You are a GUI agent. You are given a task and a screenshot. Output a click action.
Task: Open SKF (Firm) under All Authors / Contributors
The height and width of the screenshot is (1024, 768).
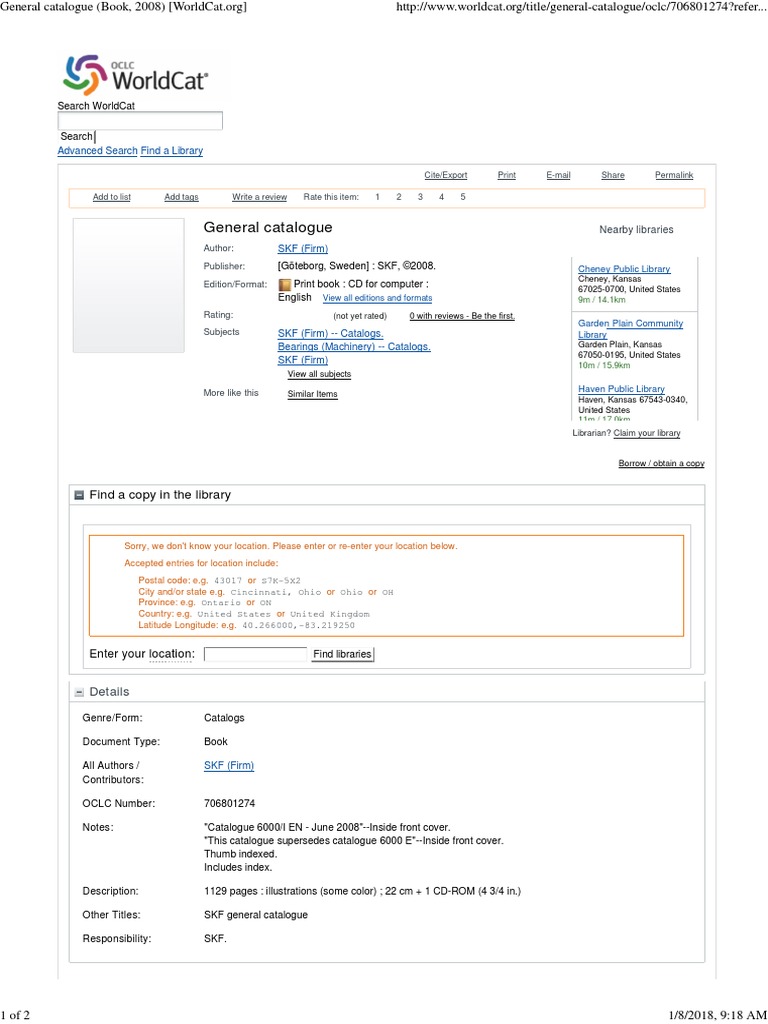229,766
